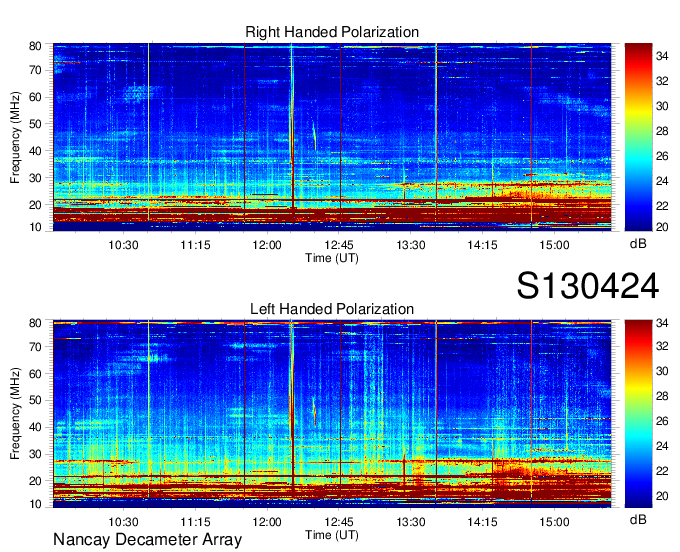The image size is (680, 552).
Task: Click 20 MHz tick of Right Handed plot
Action: [x=35, y=205]
